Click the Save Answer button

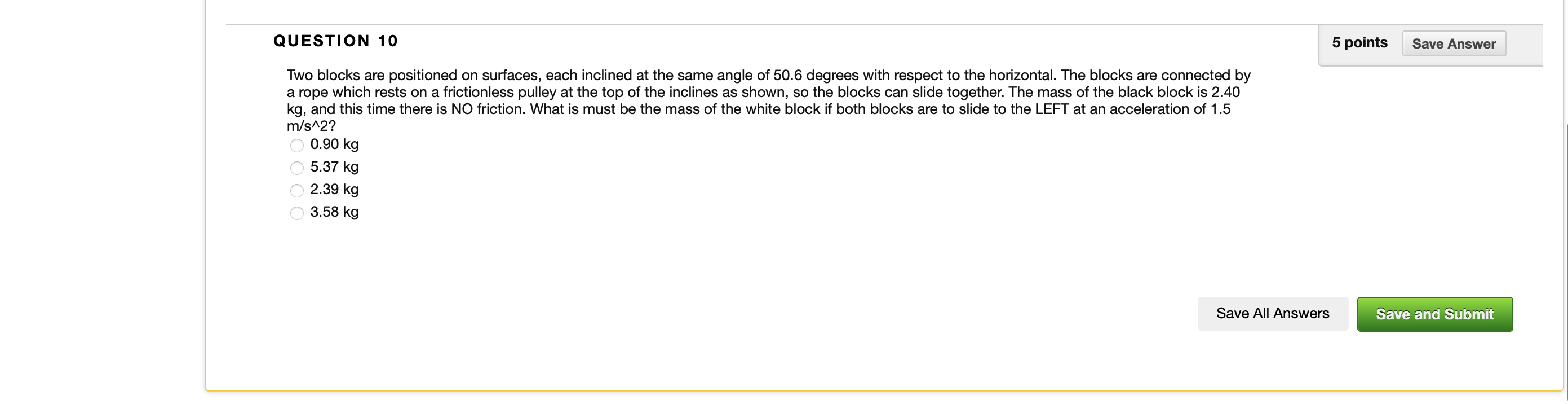click(1454, 43)
